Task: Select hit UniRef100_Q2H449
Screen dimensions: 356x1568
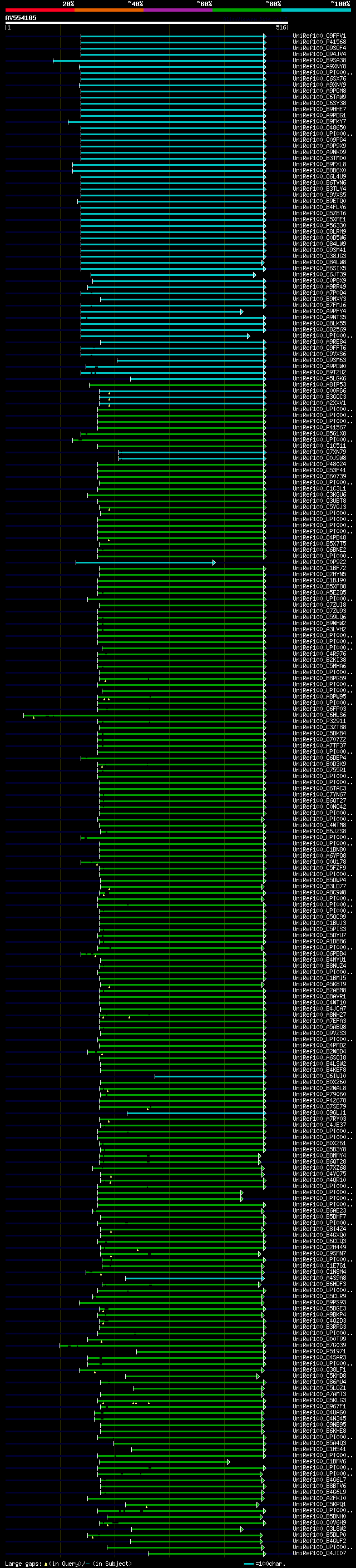Action: click(x=319, y=1247)
